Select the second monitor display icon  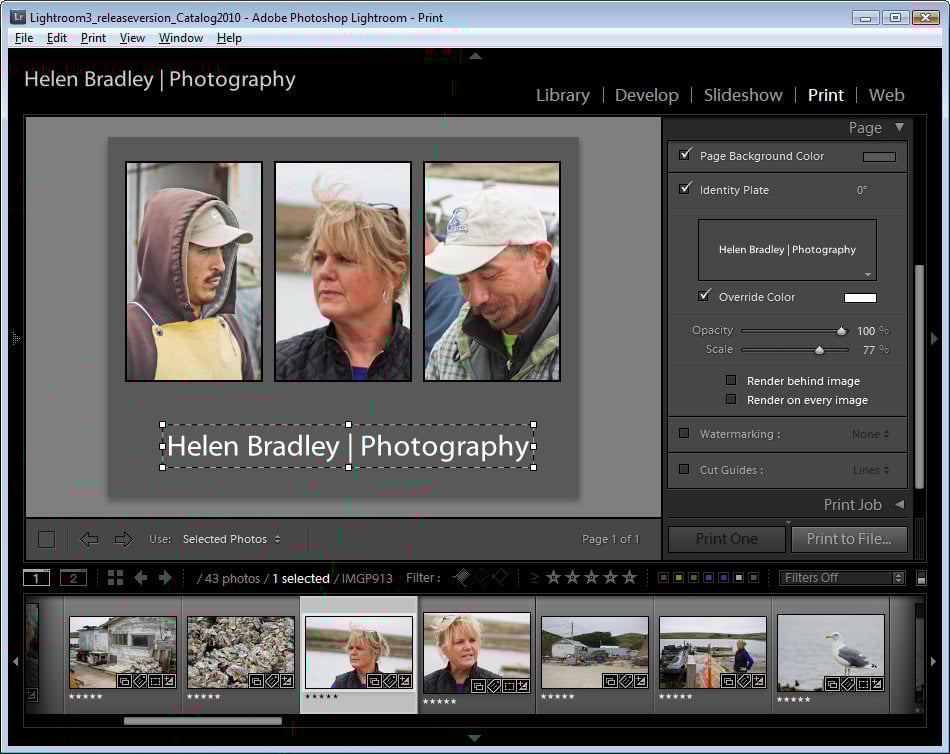73,578
